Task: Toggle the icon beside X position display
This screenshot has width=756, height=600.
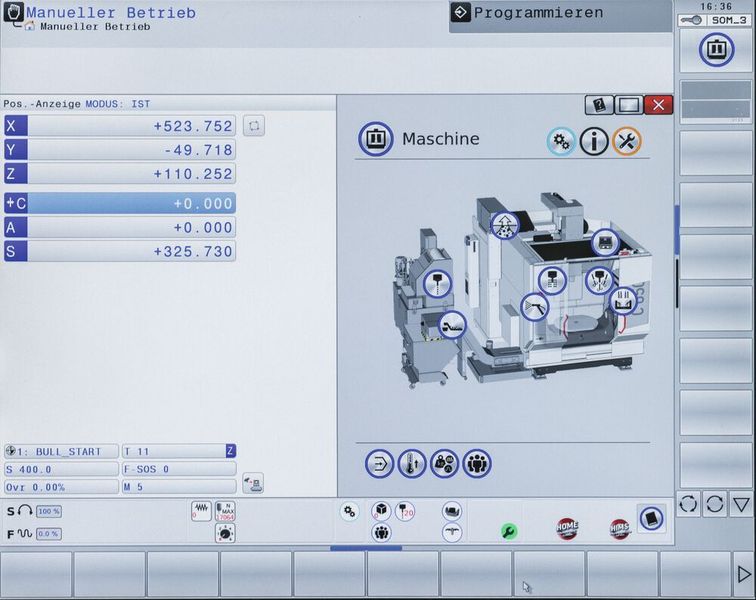Action: point(254,126)
